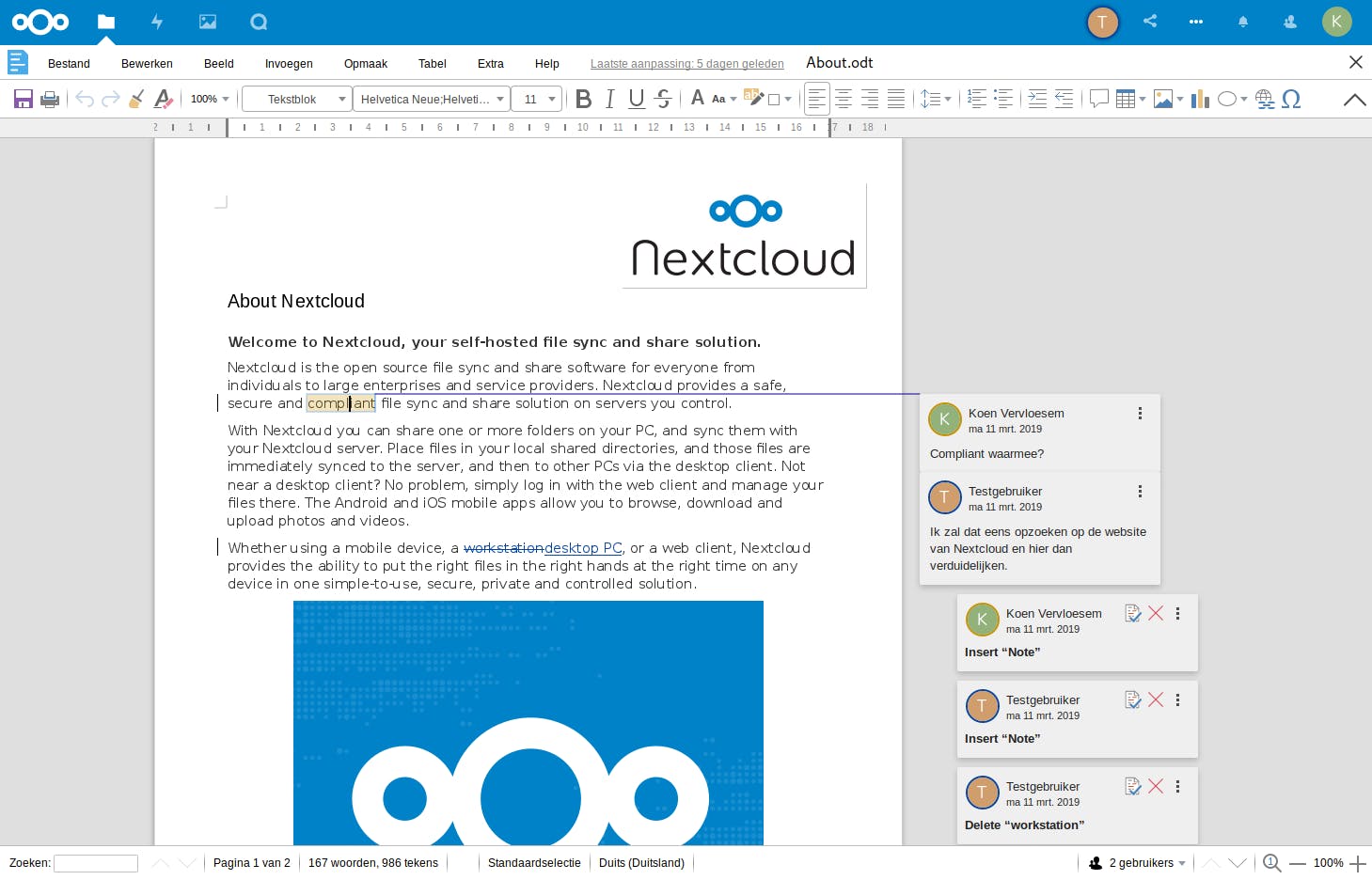
Task: Toggle the numbered list
Action: (977, 99)
